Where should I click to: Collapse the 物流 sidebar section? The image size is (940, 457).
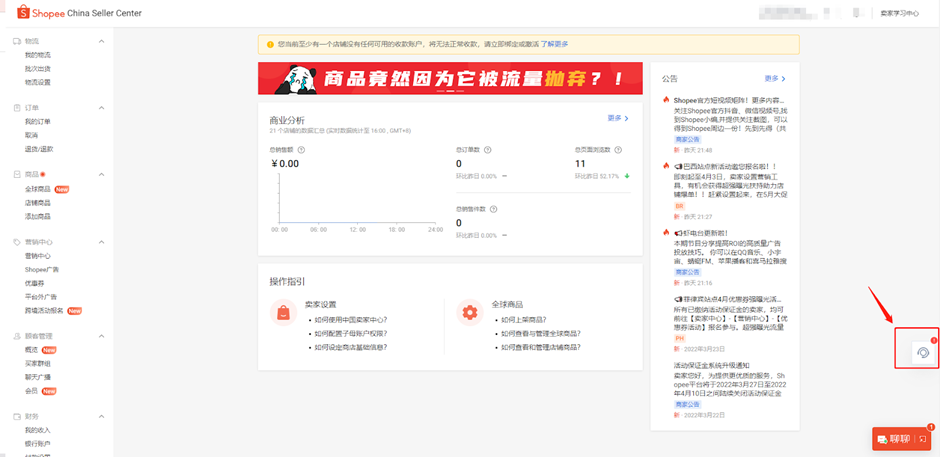[101, 41]
